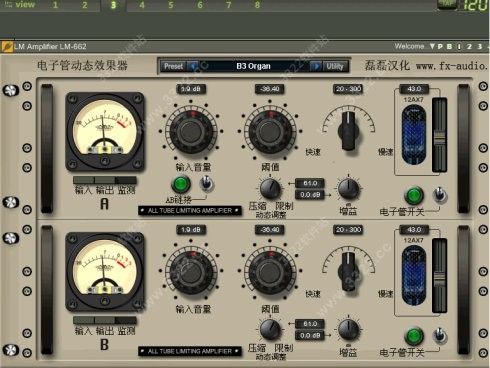The width and height of the screenshot is (490, 368).
Task: Click channel A 增益 gain knob
Action: 349,189
